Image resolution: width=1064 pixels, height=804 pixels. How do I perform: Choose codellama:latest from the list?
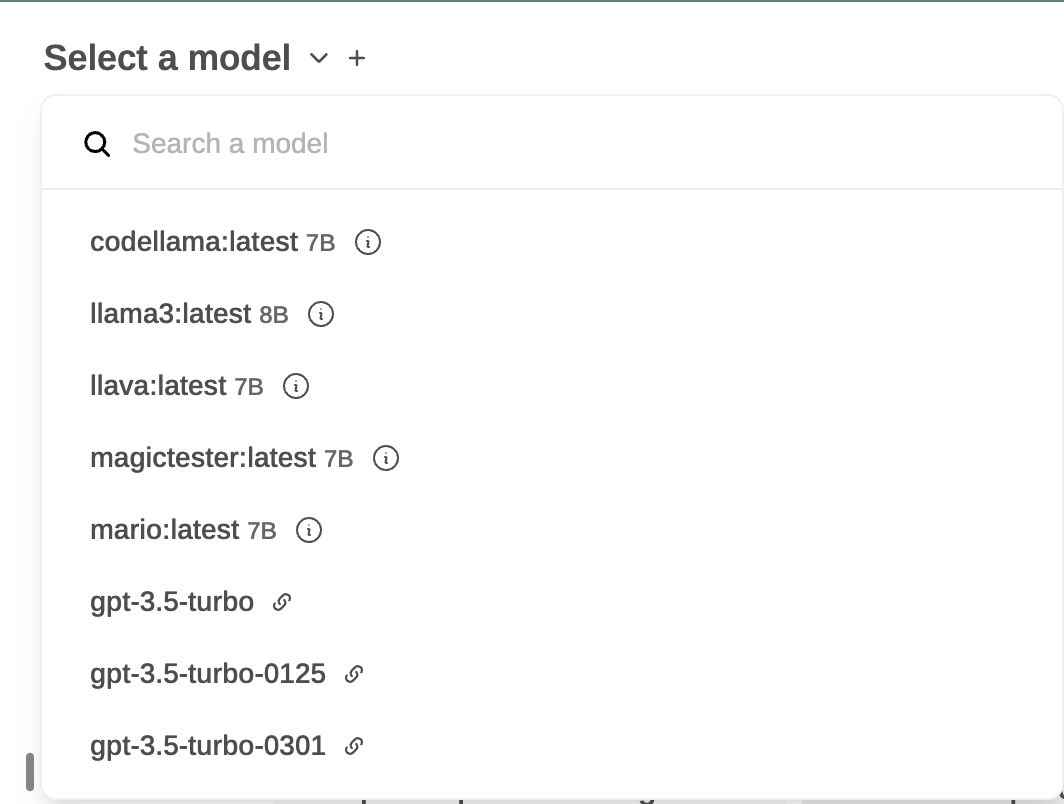tap(552, 242)
